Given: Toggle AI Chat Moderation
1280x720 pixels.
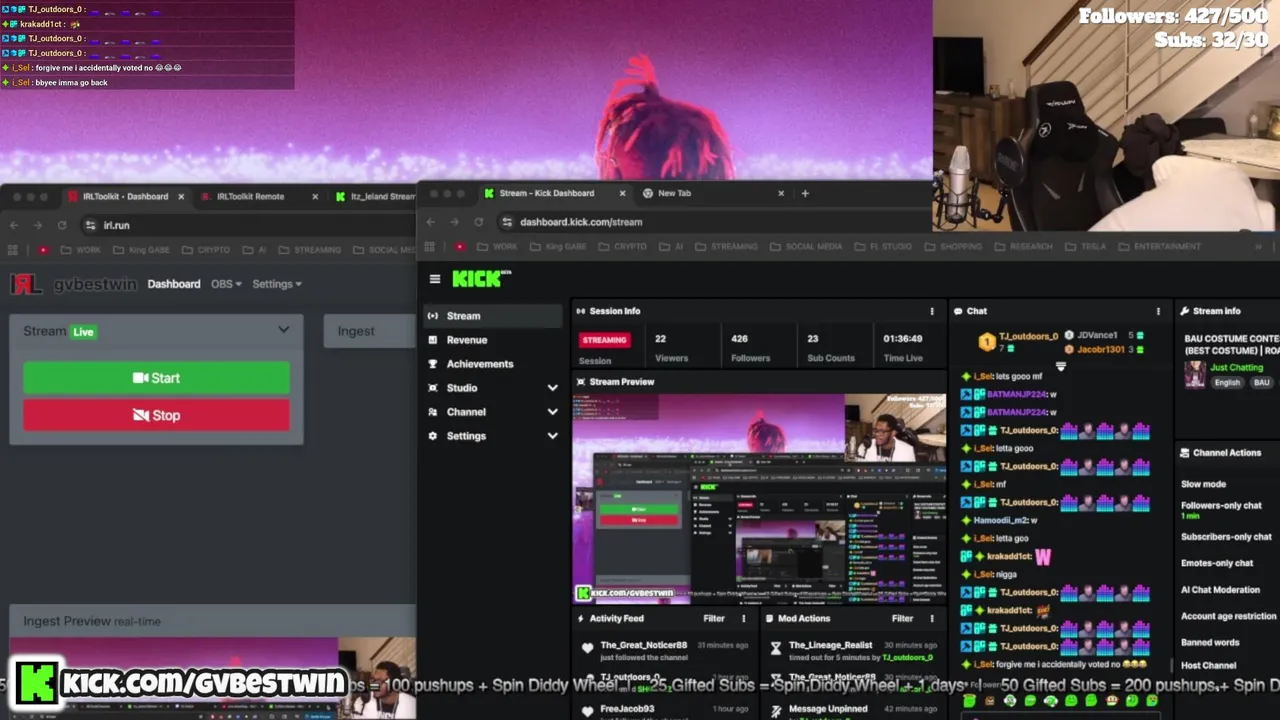Looking at the screenshot, I should tap(1220, 590).
